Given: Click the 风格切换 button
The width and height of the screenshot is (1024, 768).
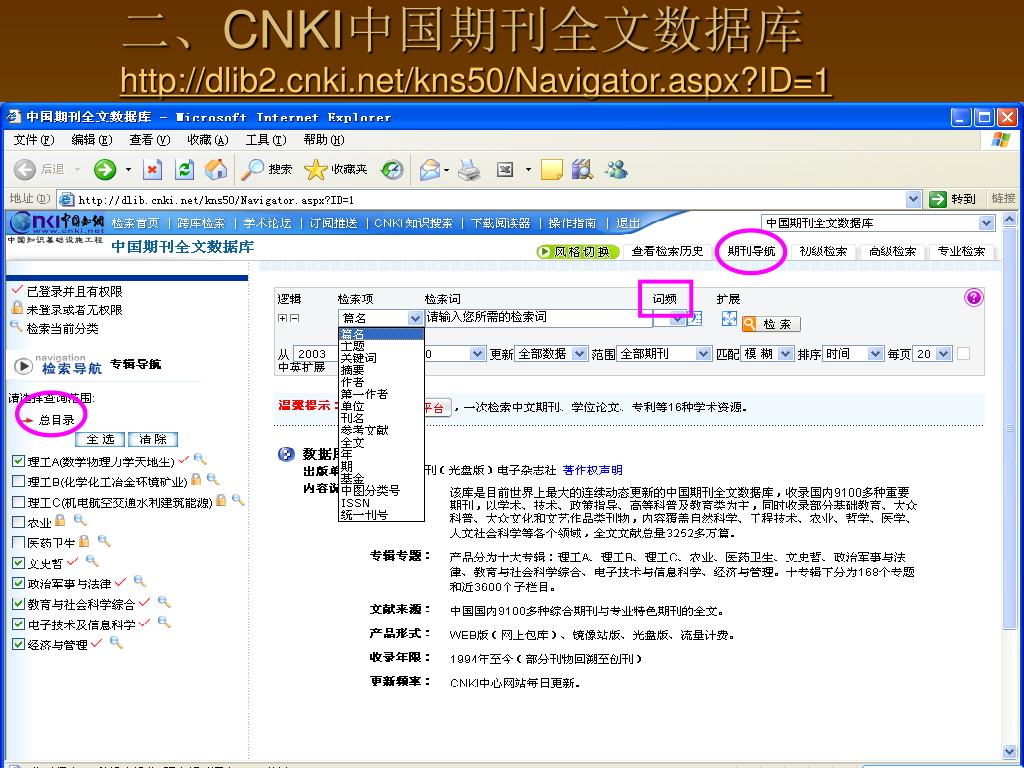Looking at the screenshot, I should tap(577, 251).
